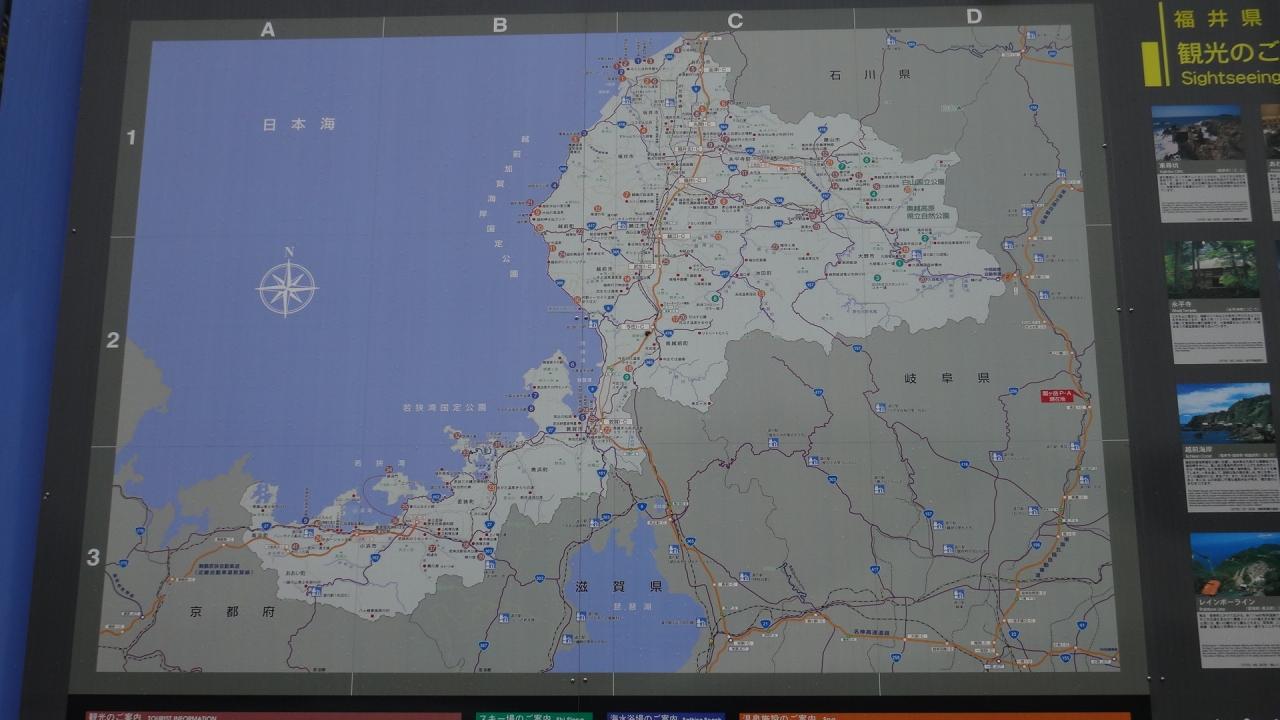This screenshot has height=720, width=1280.
Task: Open the forest temple photo thumbnail
Action: tap(1210, 268)
